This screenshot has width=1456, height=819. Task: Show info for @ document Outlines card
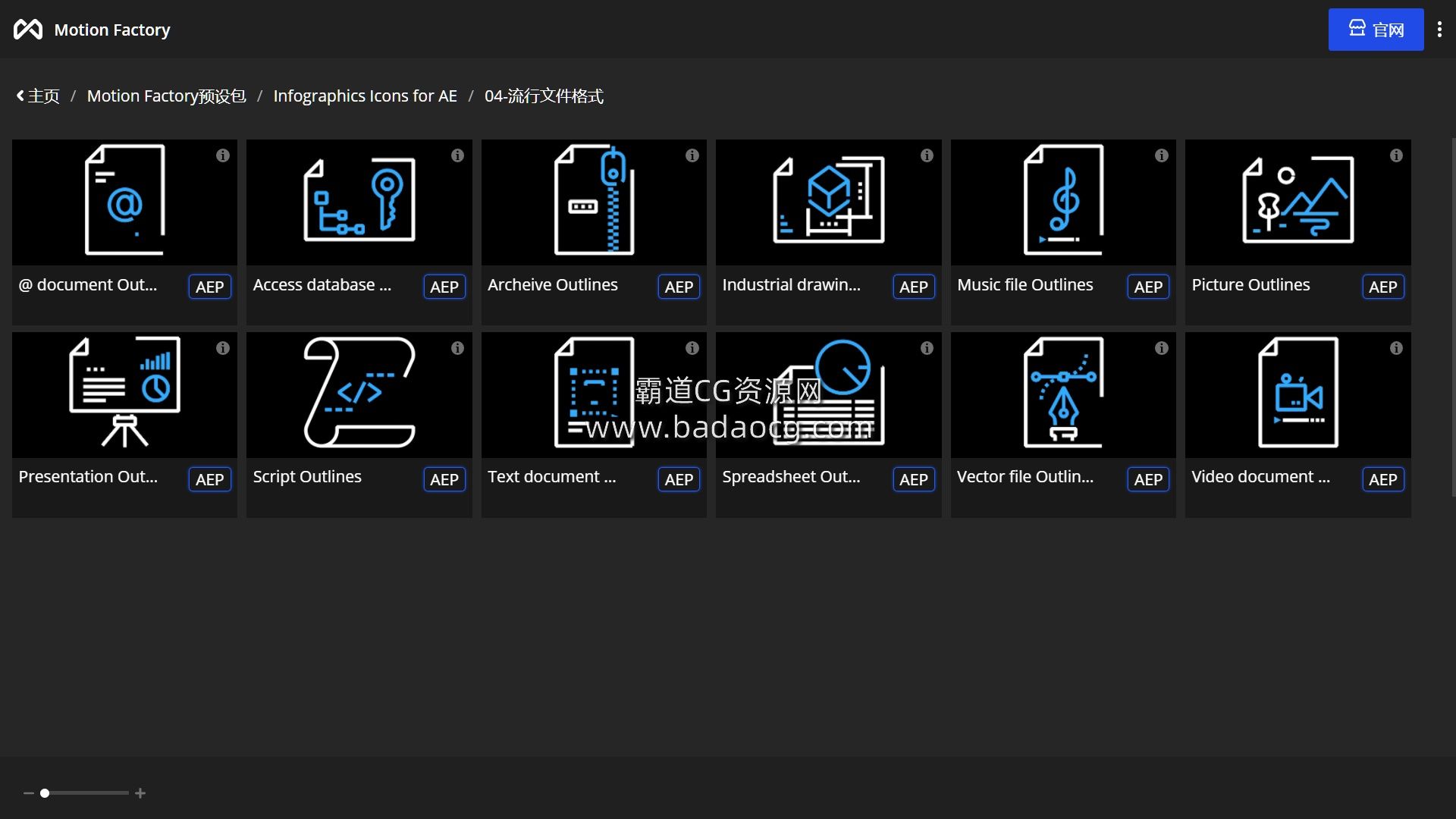(222, 155)
